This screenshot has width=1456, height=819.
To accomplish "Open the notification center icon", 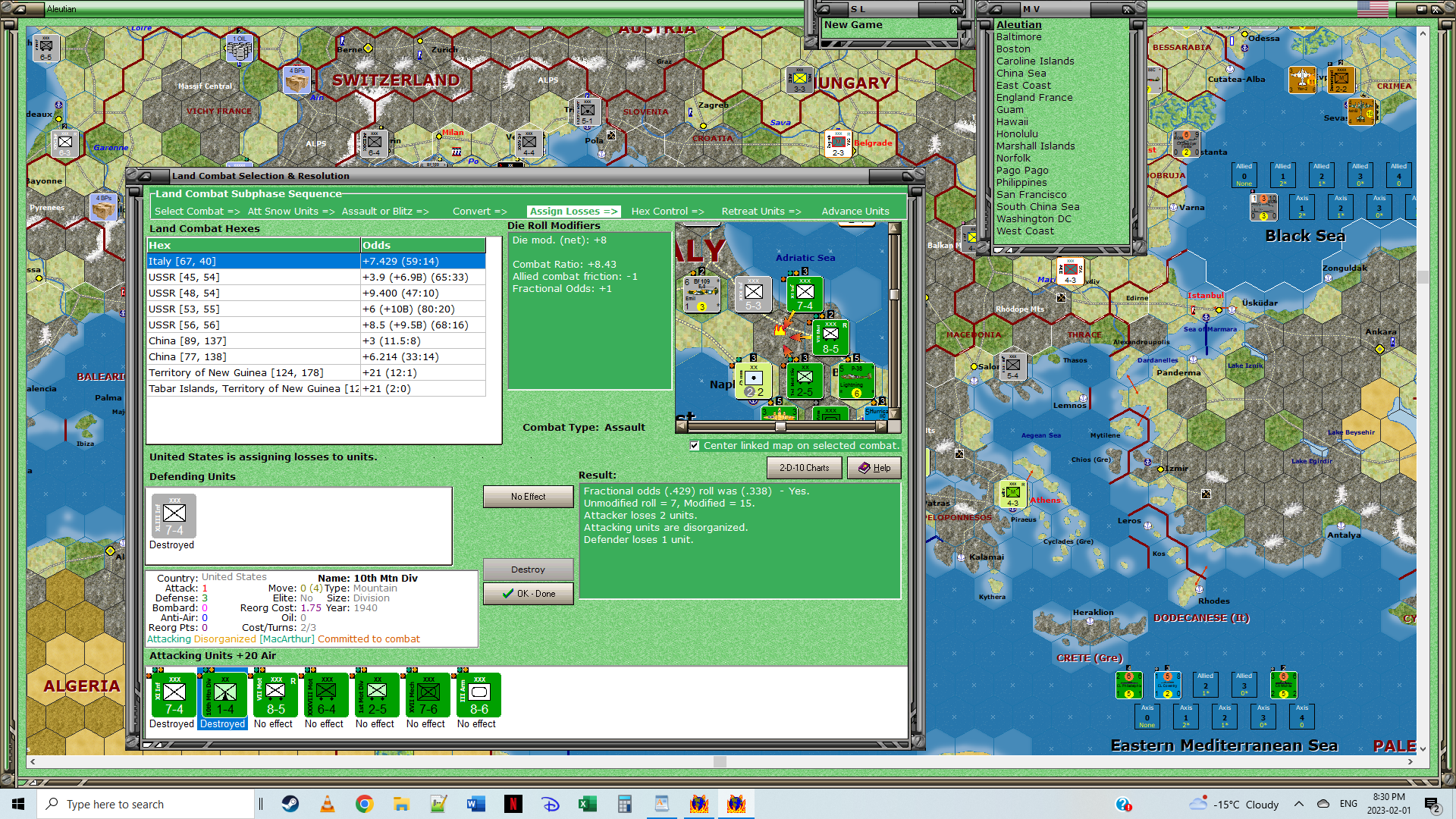I will pos(1432,805).
